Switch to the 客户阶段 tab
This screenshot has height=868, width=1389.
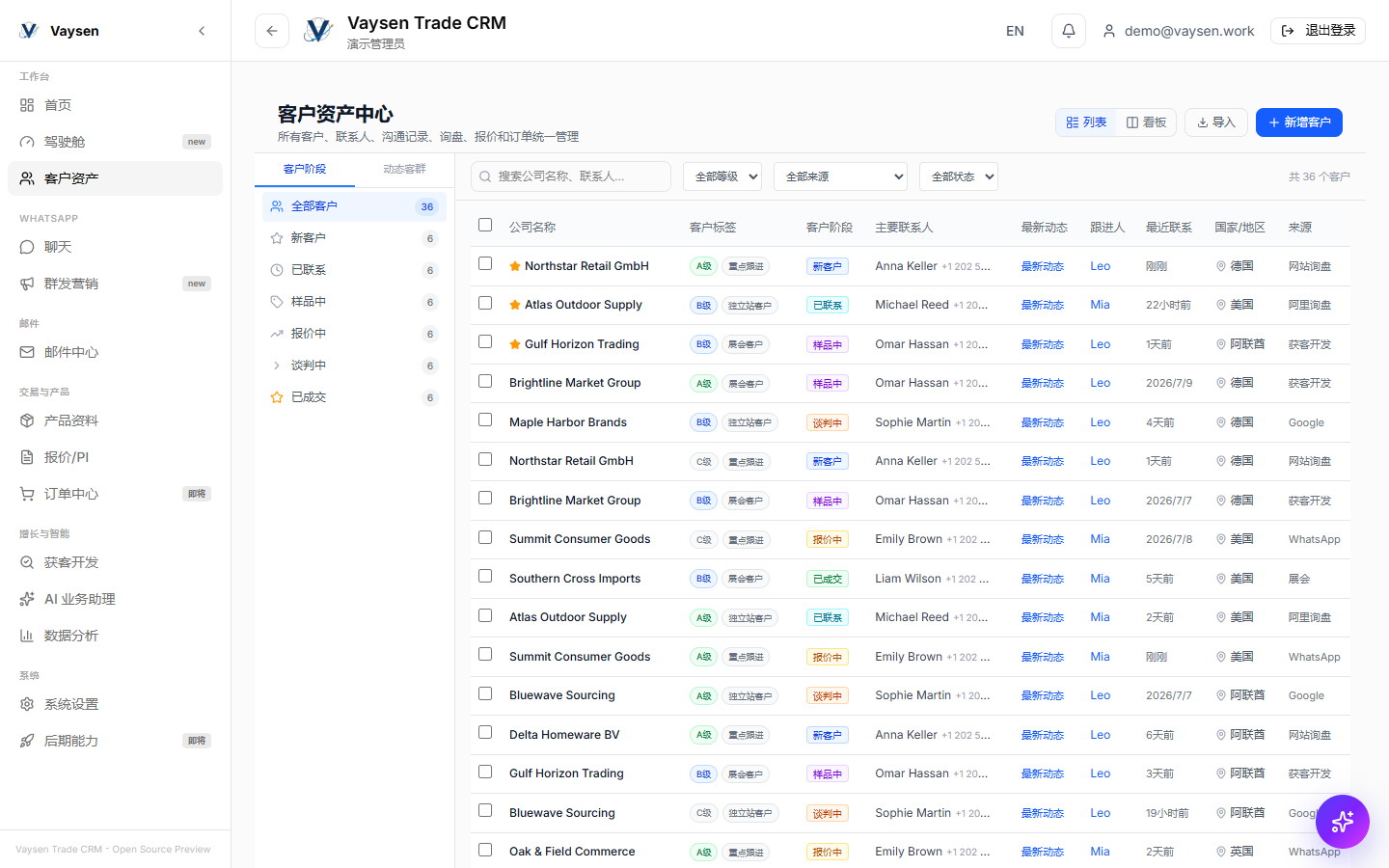tap(305, 169)
